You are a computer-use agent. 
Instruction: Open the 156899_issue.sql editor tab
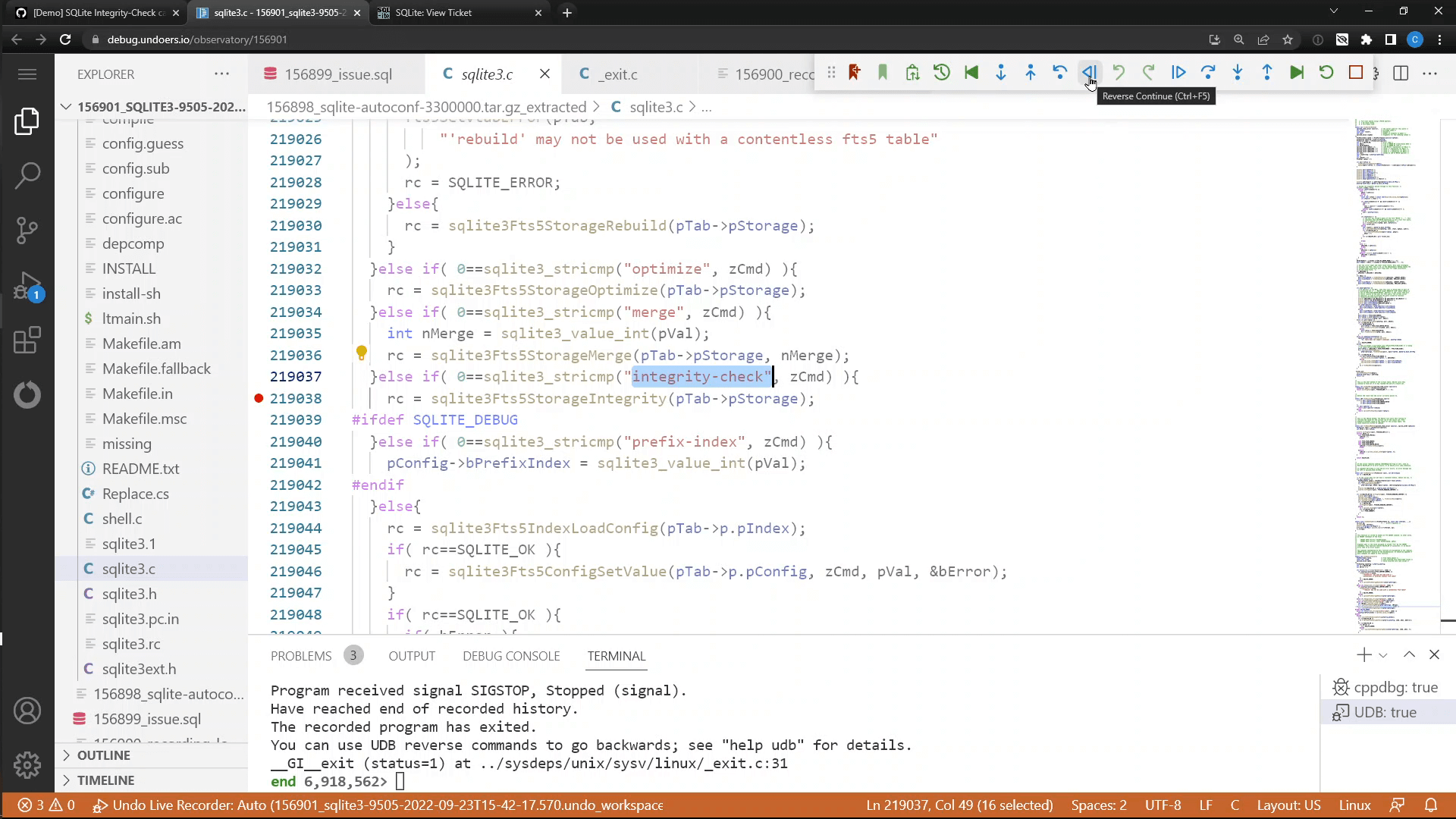click(338, 74)
